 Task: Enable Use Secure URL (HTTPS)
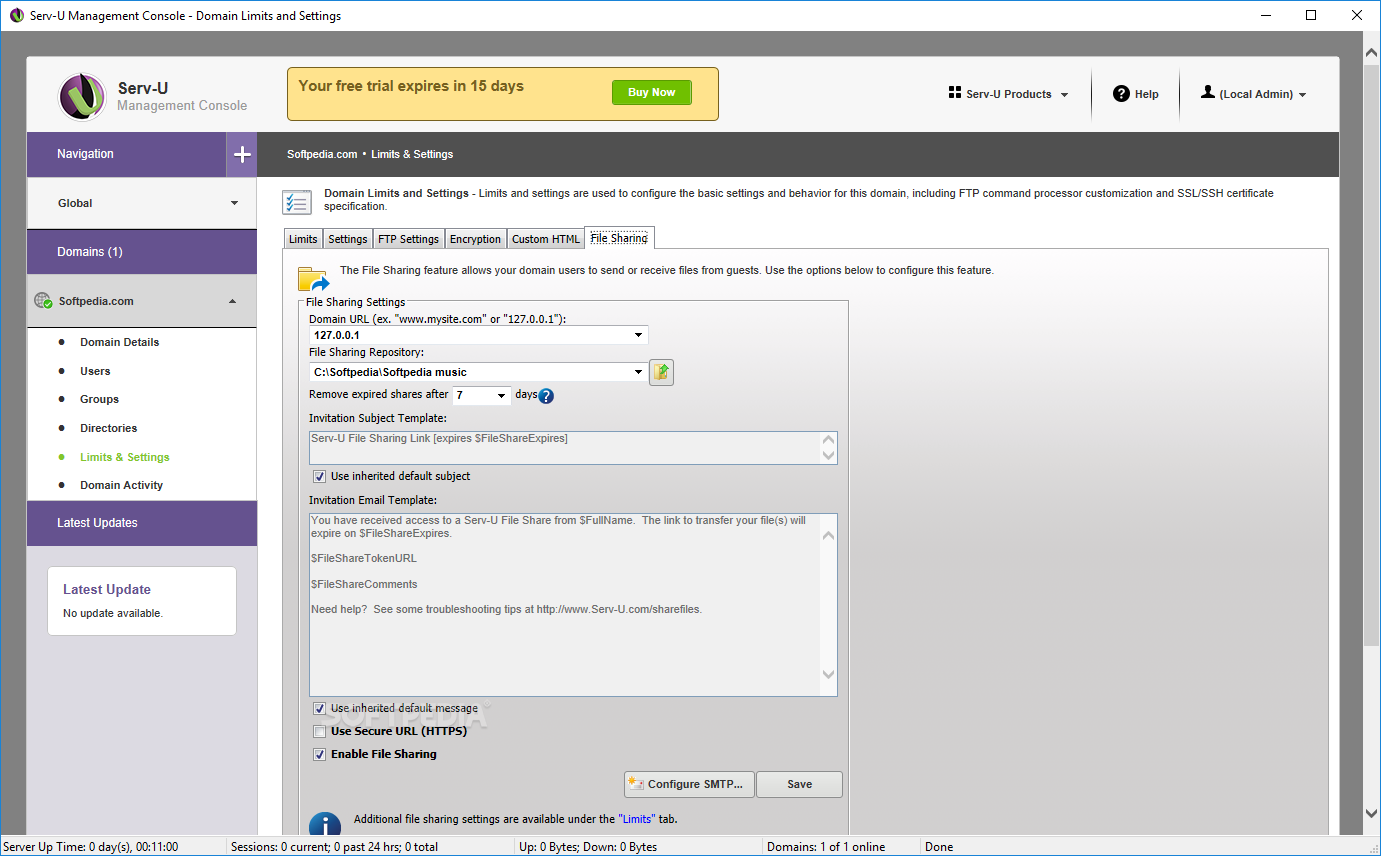point(320,731)
